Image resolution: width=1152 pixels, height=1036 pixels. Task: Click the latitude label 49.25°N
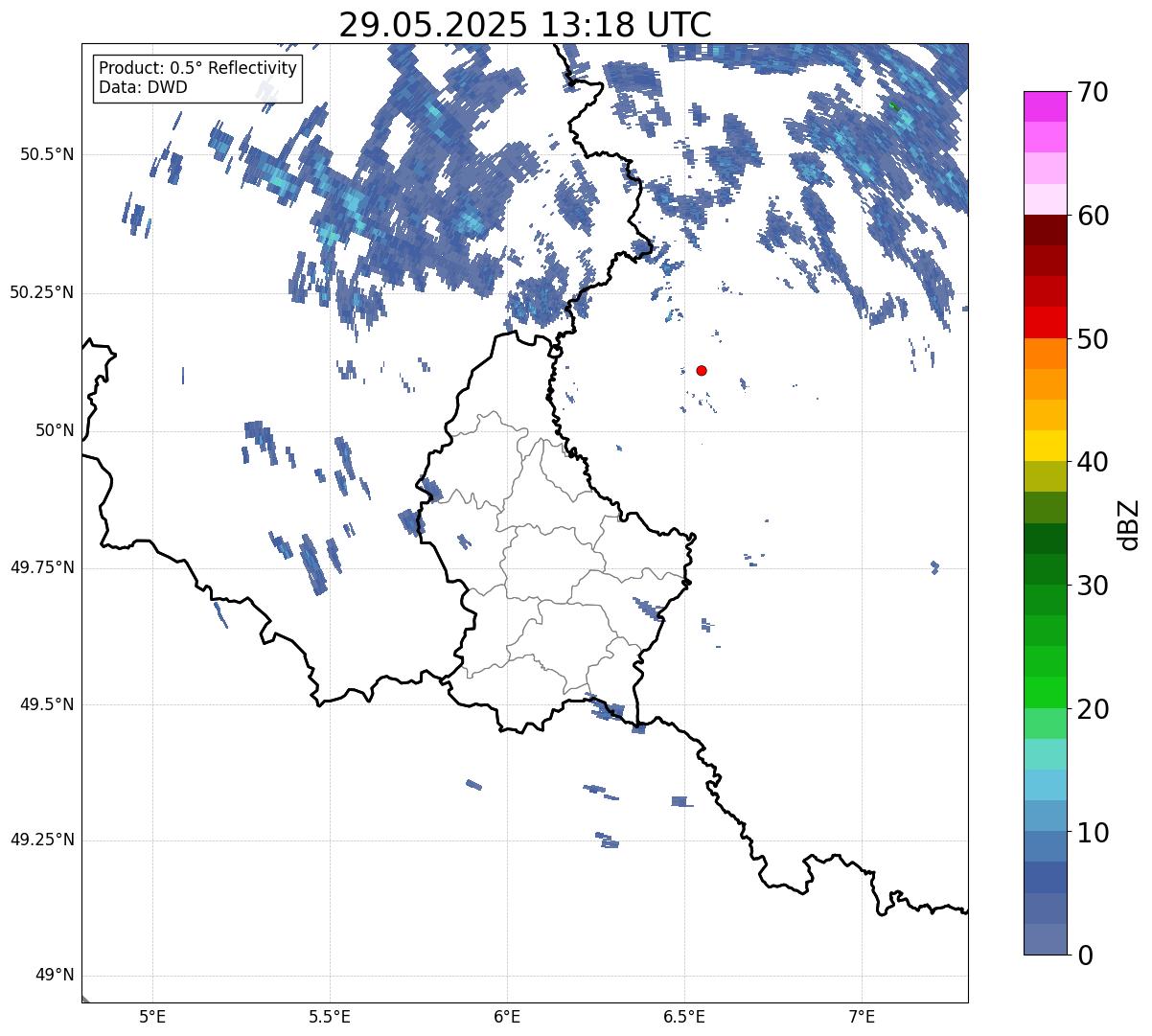coord(41,840)
